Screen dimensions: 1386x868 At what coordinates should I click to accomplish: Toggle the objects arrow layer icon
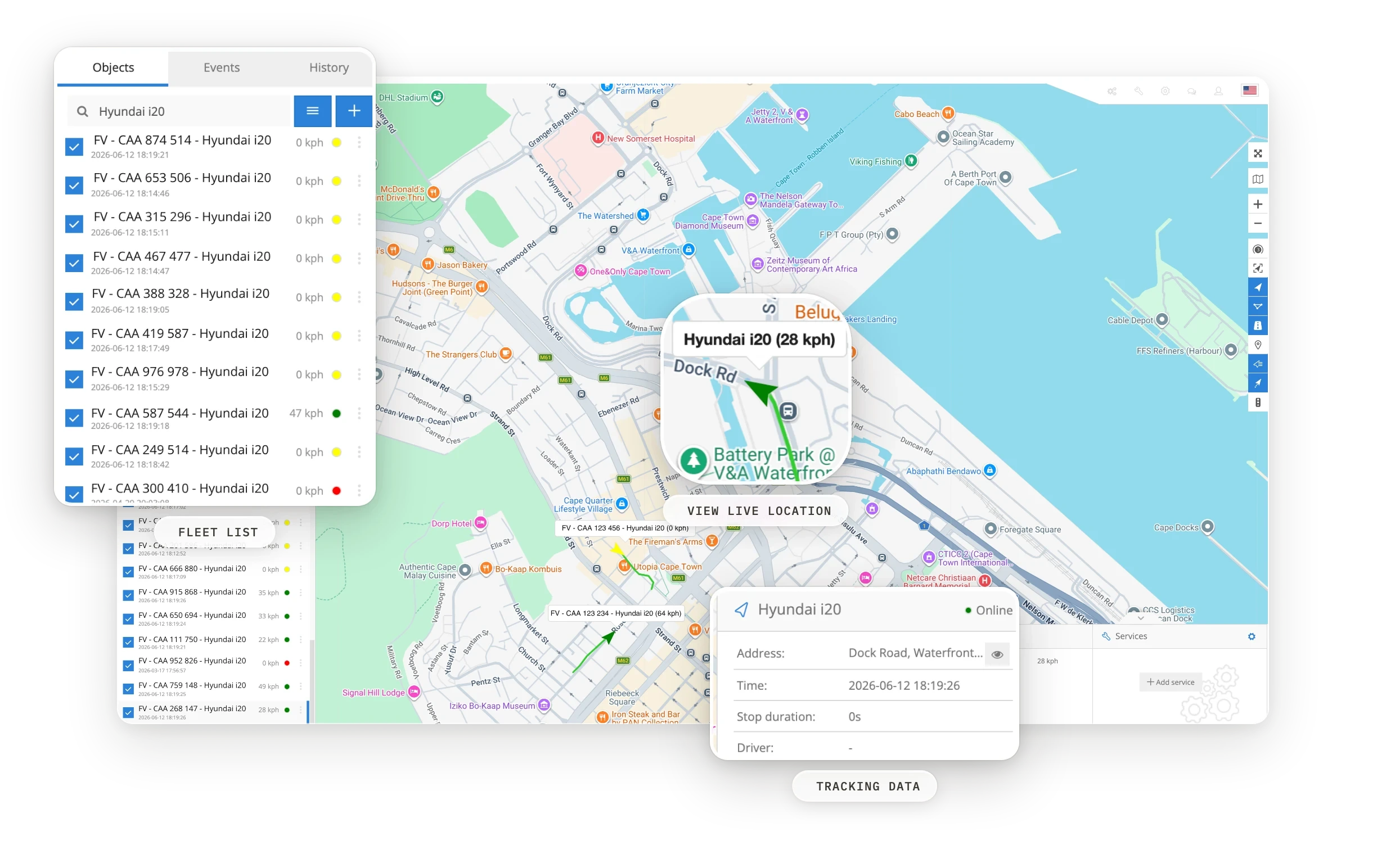(x=1257, y=287)
